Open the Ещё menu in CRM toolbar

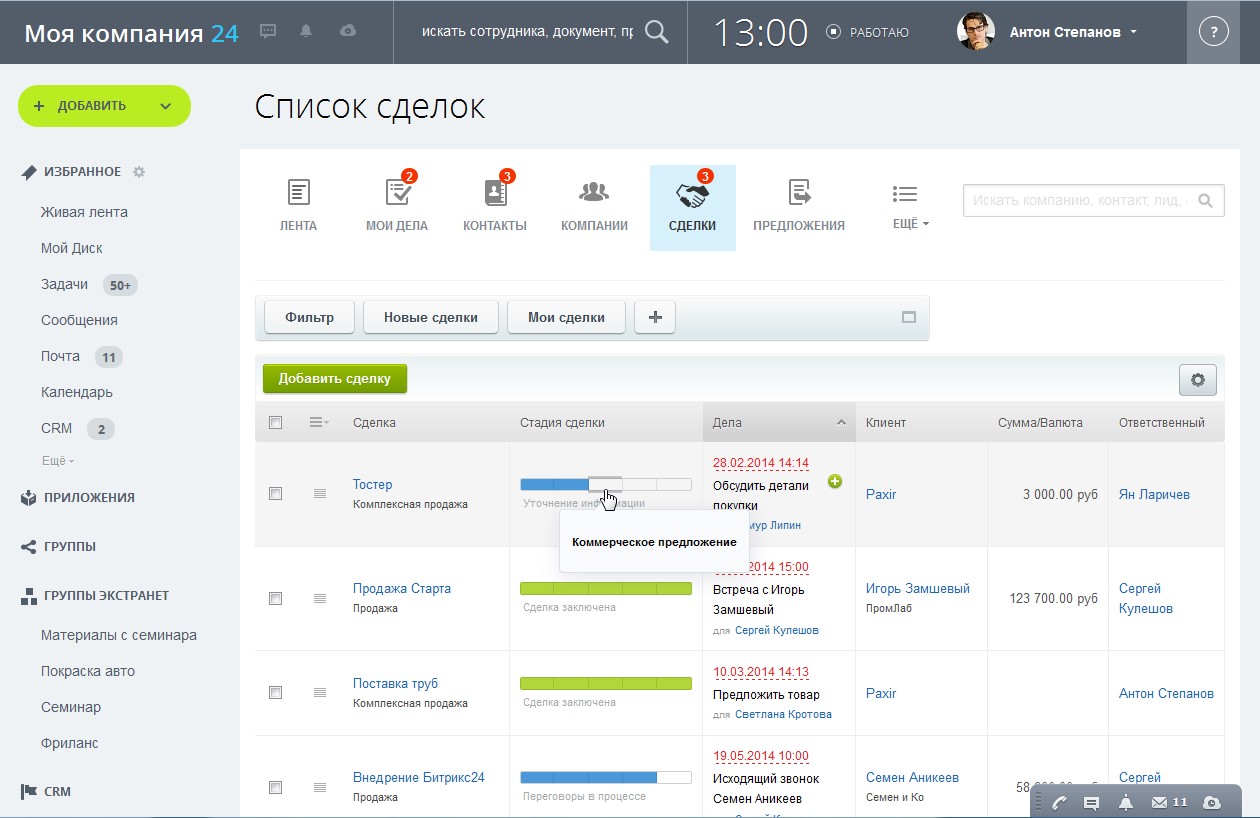[x=909, y=206]
